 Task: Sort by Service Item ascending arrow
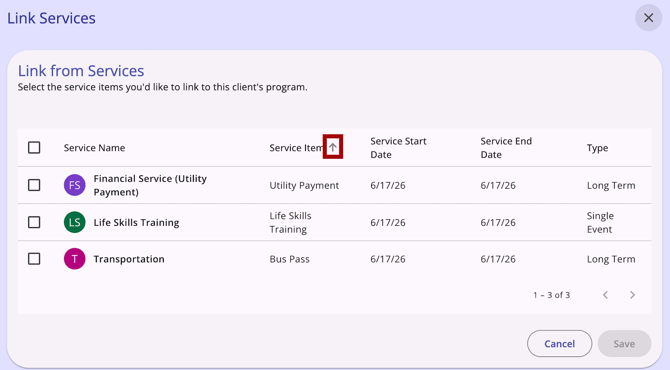click(333, 147)
